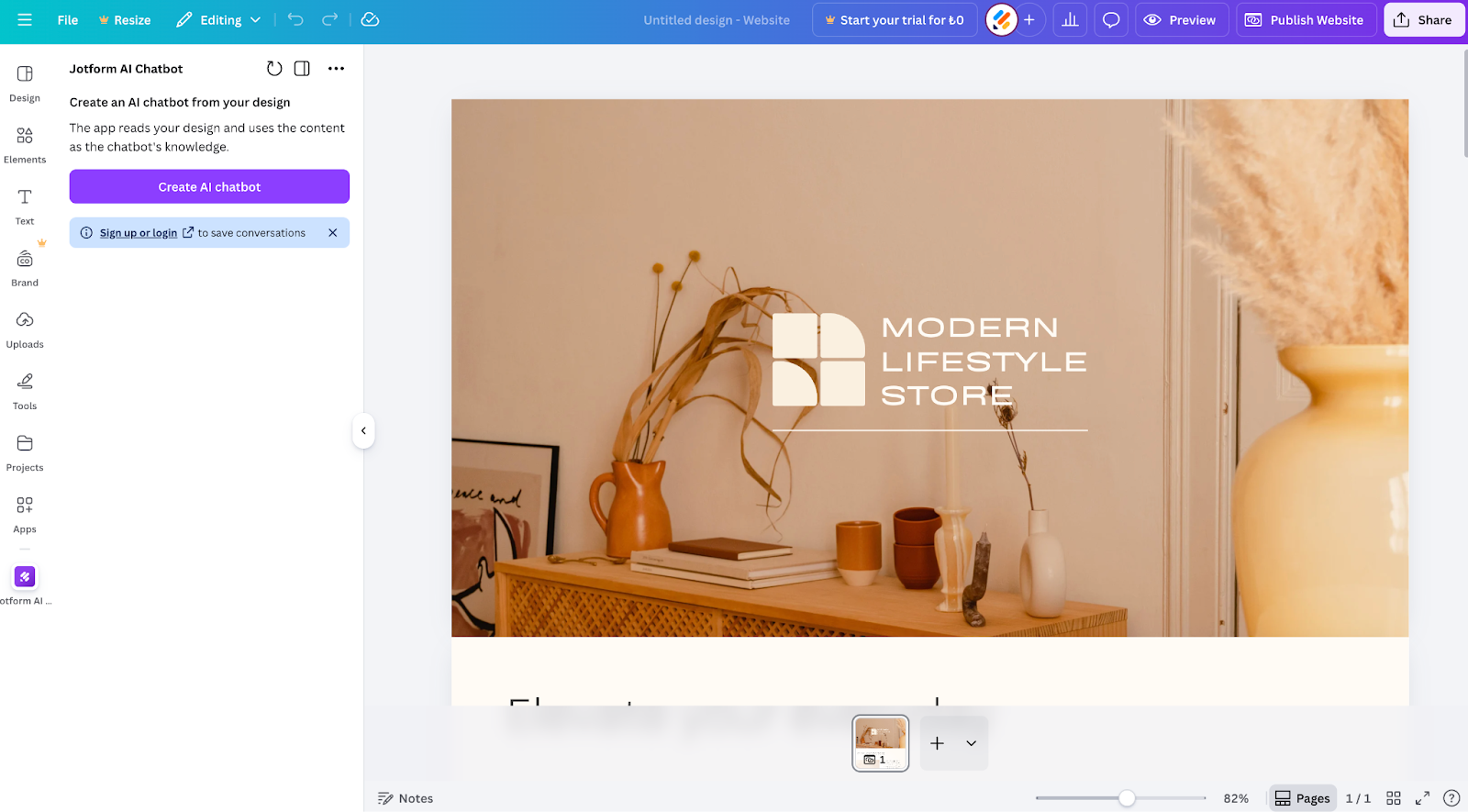1468x812 pixels.
Task: Open the help question mark
Action: 1451,798
